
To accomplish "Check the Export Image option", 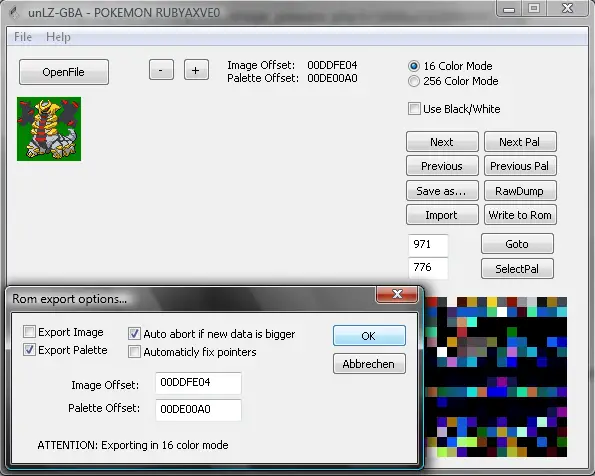I will click(x=29, y=332).
